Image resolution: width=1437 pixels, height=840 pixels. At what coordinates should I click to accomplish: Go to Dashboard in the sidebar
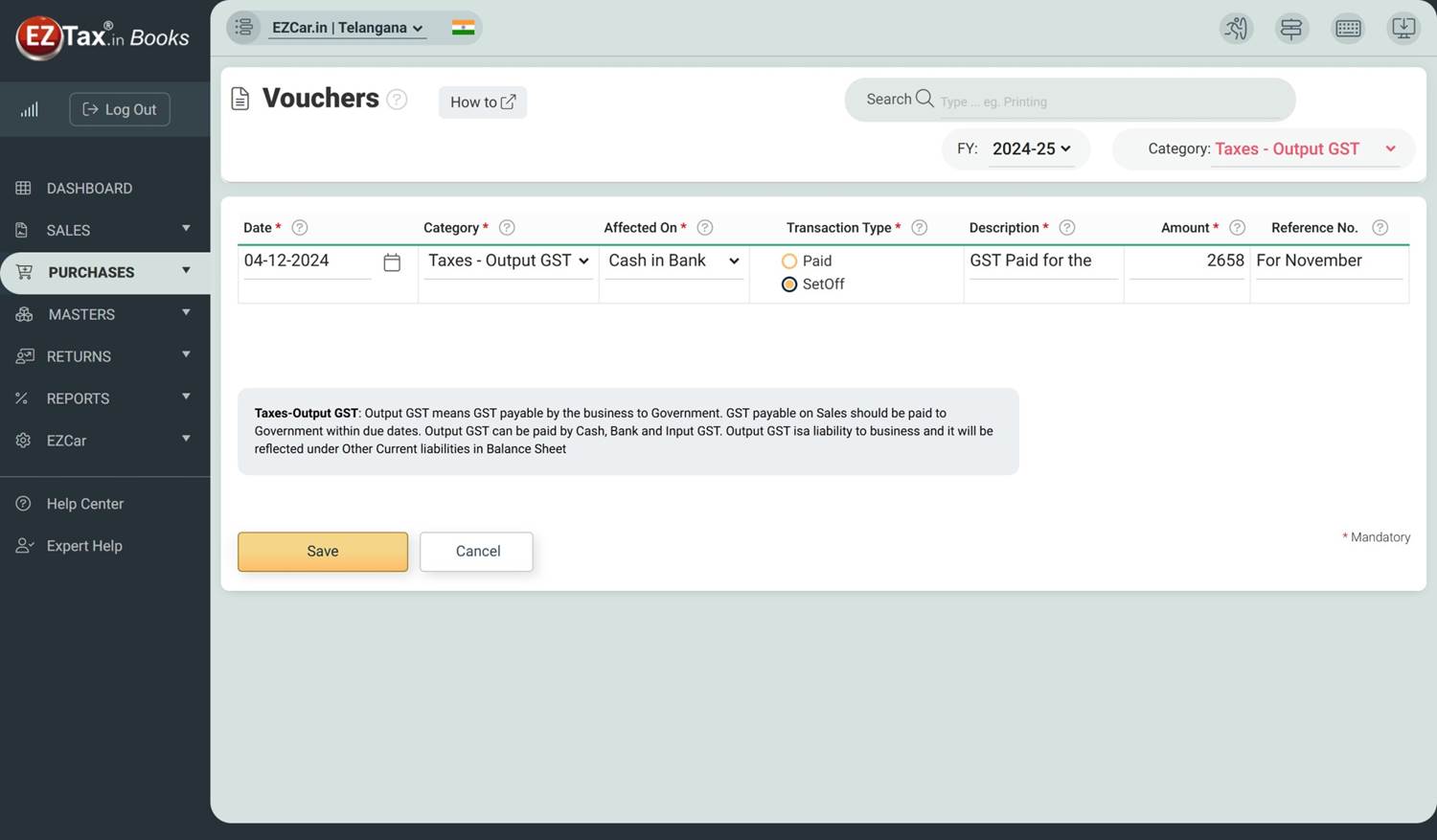tap(89, 189)
